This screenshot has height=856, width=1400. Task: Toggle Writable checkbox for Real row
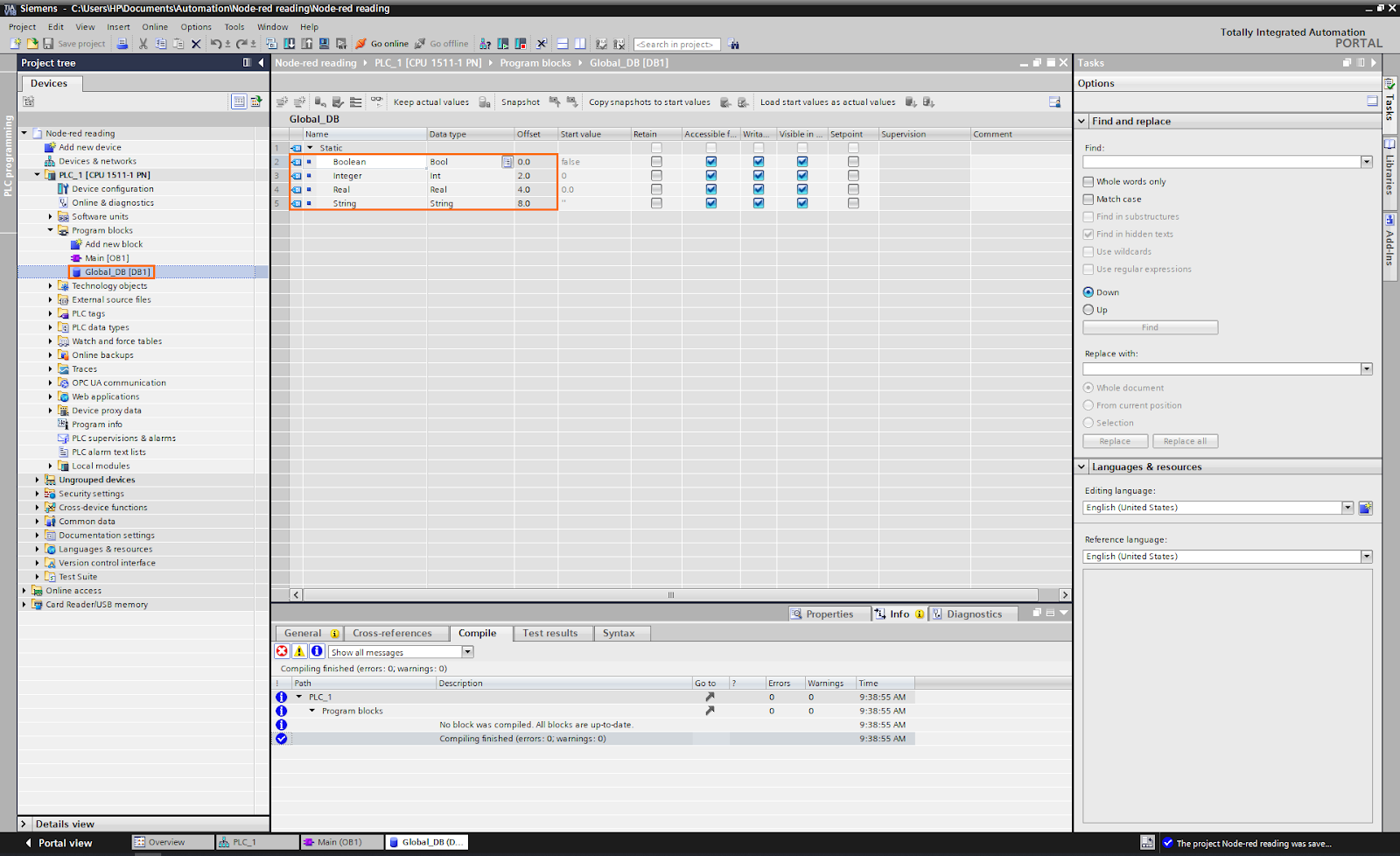tap(759, 189)
